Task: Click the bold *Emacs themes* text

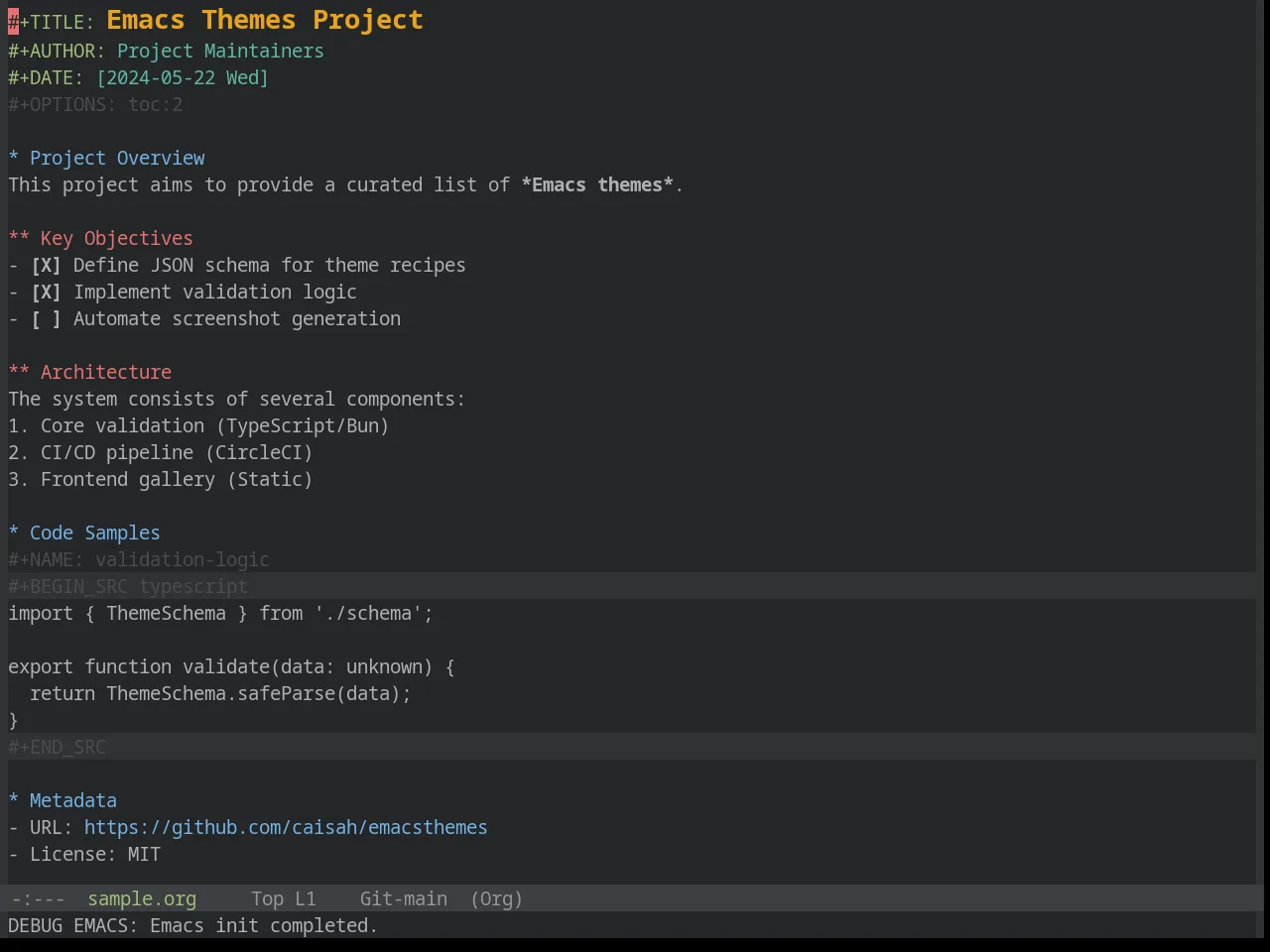Action: [597, 184]
